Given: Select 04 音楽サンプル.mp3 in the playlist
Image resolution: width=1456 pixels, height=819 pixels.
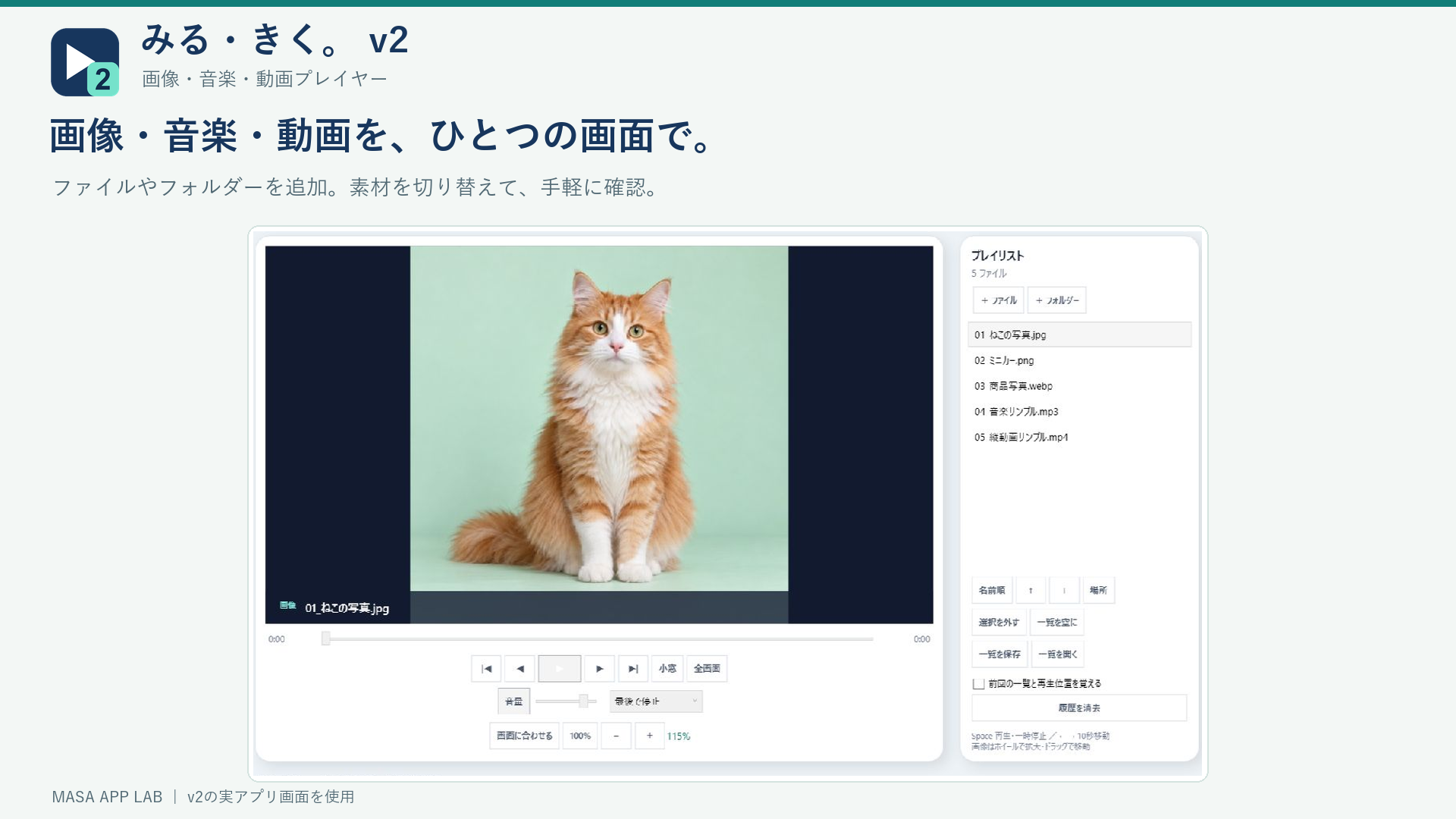Looking at the screenshot, I should pyautogui.click(x=1079, y=412).
